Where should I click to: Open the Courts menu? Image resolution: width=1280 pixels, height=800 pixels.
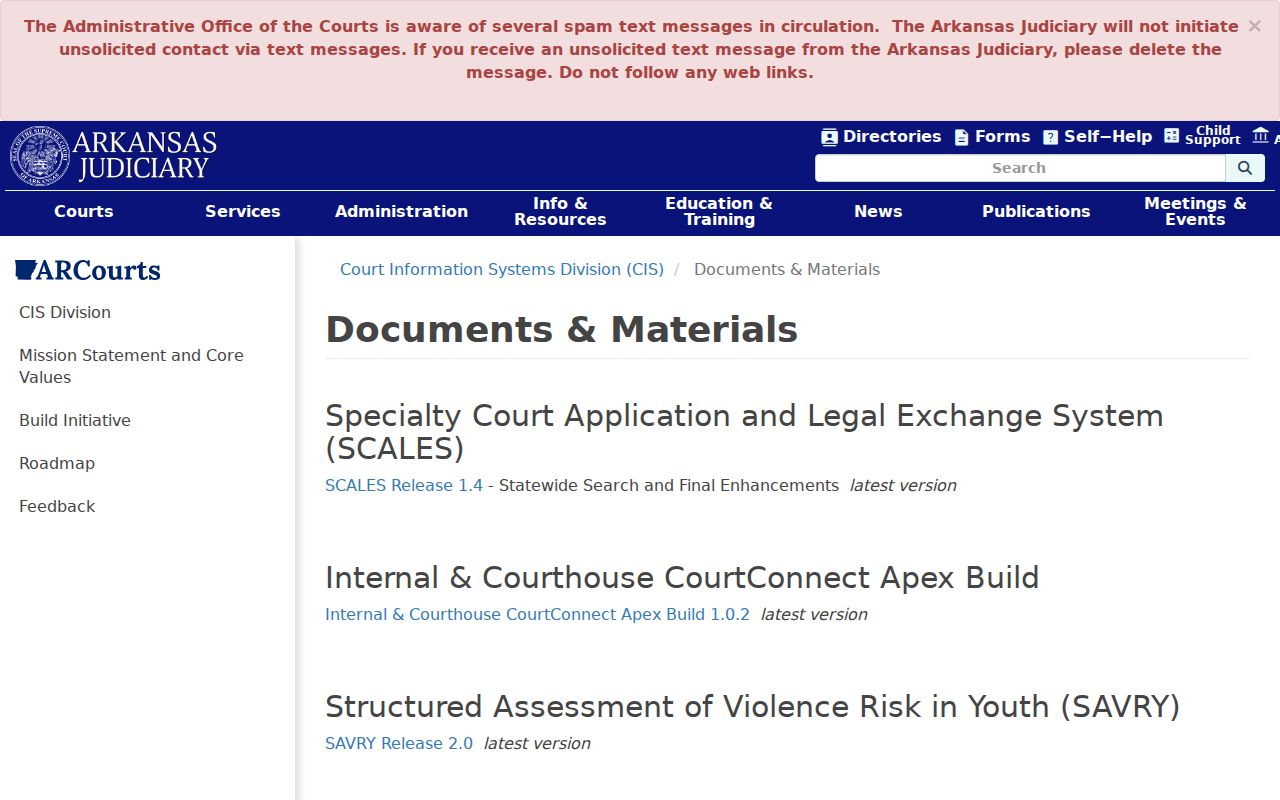pyautogui.click(x=84, y=211)
